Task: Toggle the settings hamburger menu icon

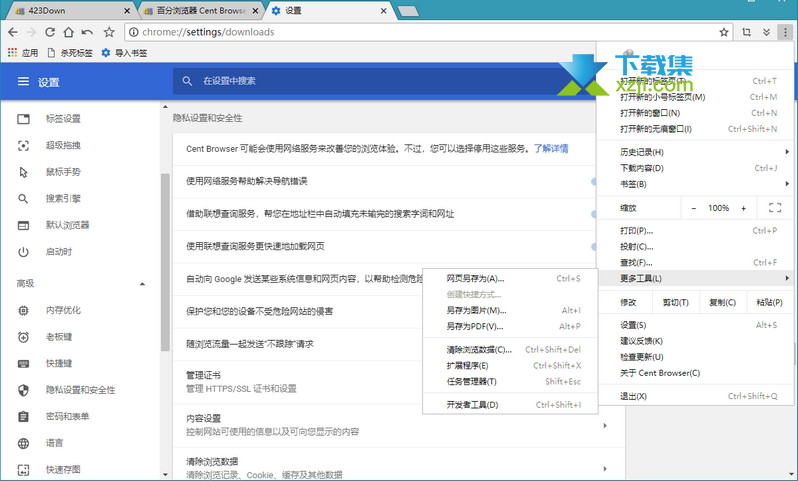Action: 23,81
